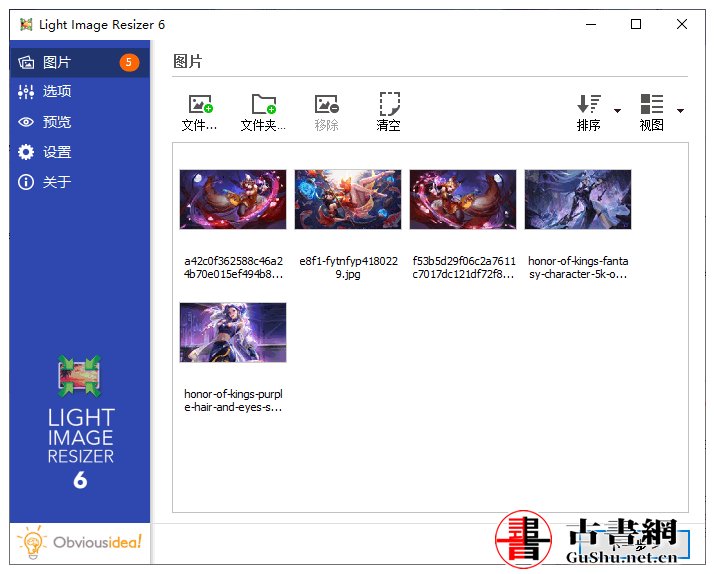716x574 pixels.
Task: Close the Light Image Resizer window
Action: 682,24
